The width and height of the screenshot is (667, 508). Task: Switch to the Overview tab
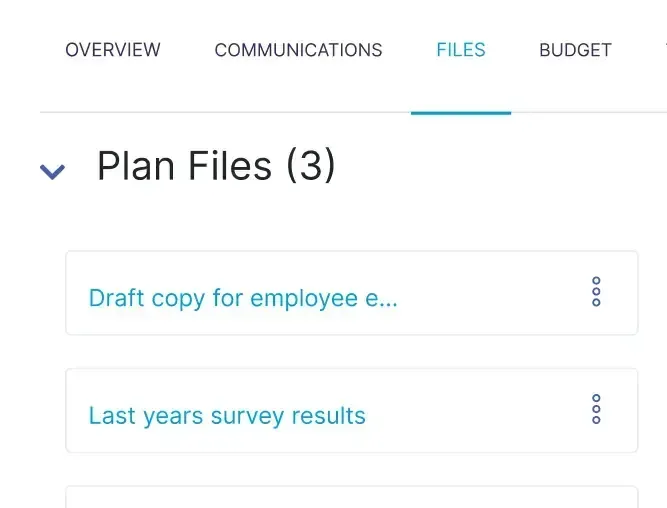(113, 50)
